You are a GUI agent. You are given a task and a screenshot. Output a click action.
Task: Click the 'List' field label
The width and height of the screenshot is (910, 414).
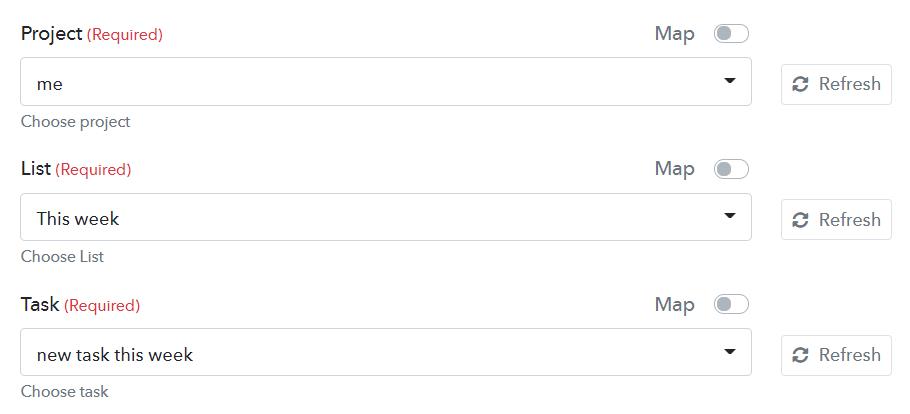(x=35, y=169)
